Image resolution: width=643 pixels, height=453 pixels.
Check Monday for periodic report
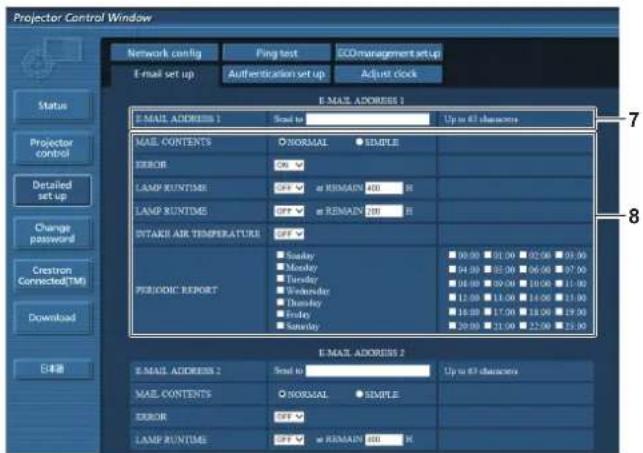click(280, 267)
